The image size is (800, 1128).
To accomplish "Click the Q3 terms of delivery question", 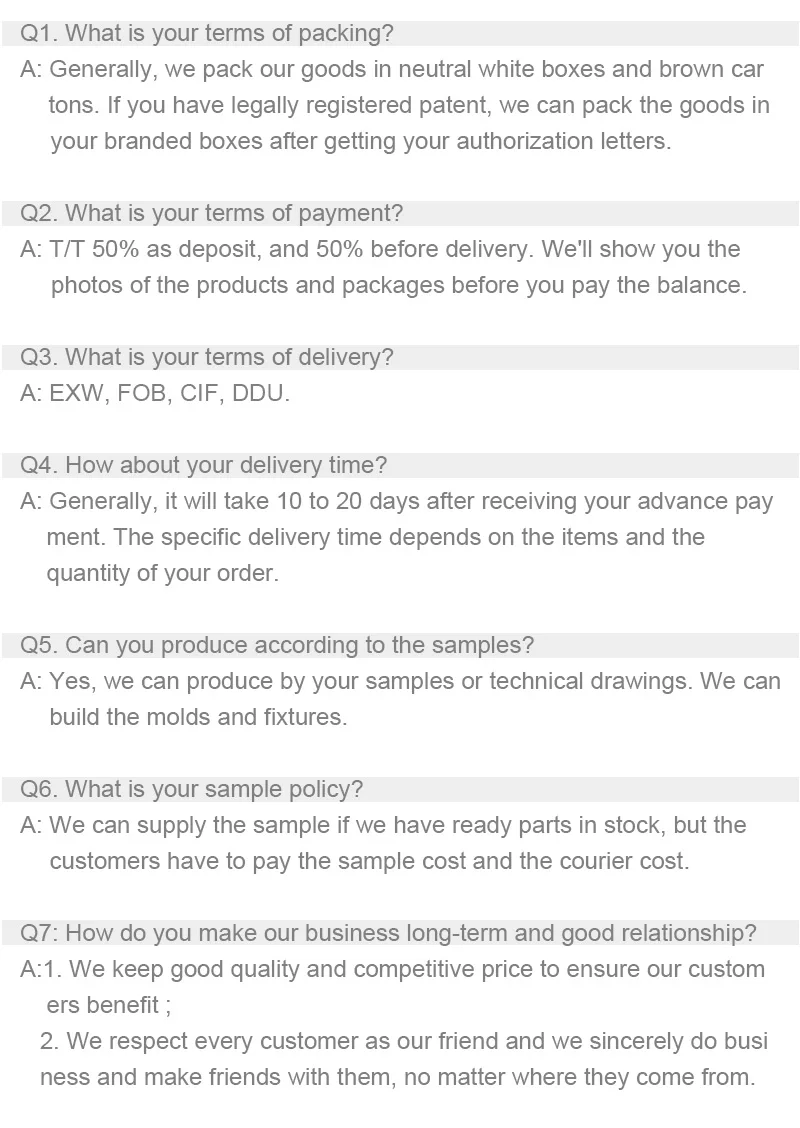I will (207, 357).
